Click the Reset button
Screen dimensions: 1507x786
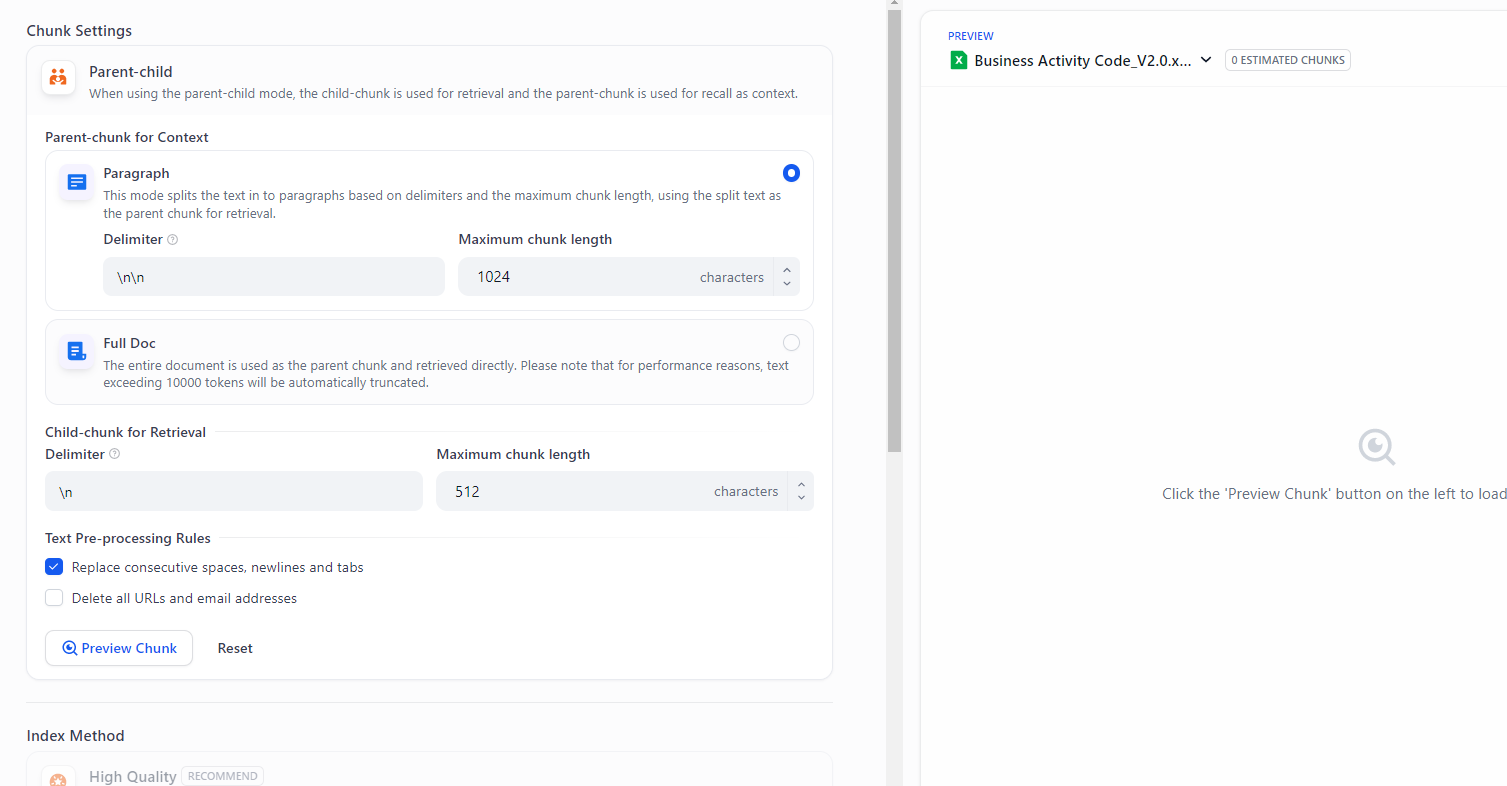235,648
